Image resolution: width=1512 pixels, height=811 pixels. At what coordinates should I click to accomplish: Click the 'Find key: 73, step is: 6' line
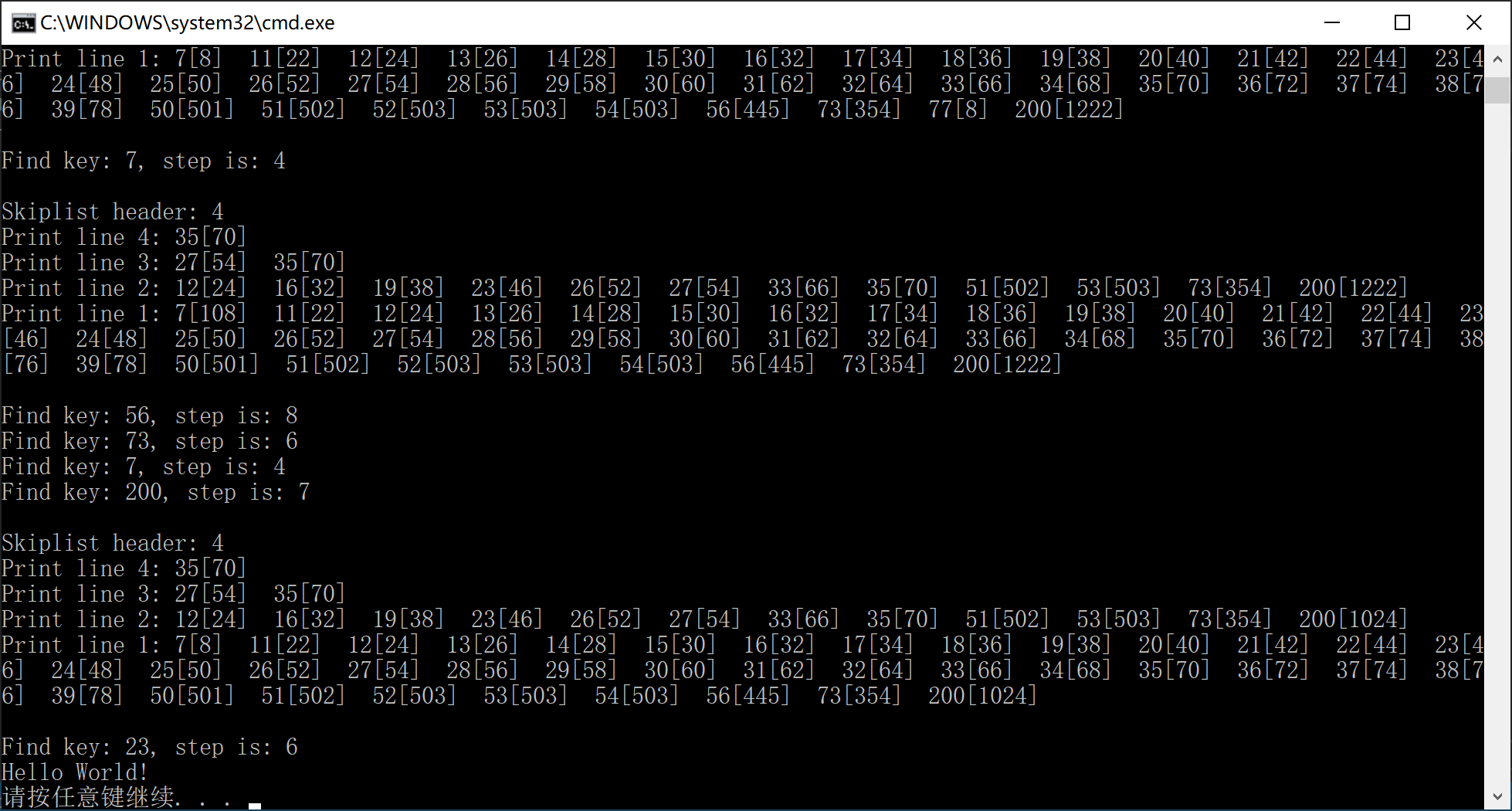tap(150, 441)
